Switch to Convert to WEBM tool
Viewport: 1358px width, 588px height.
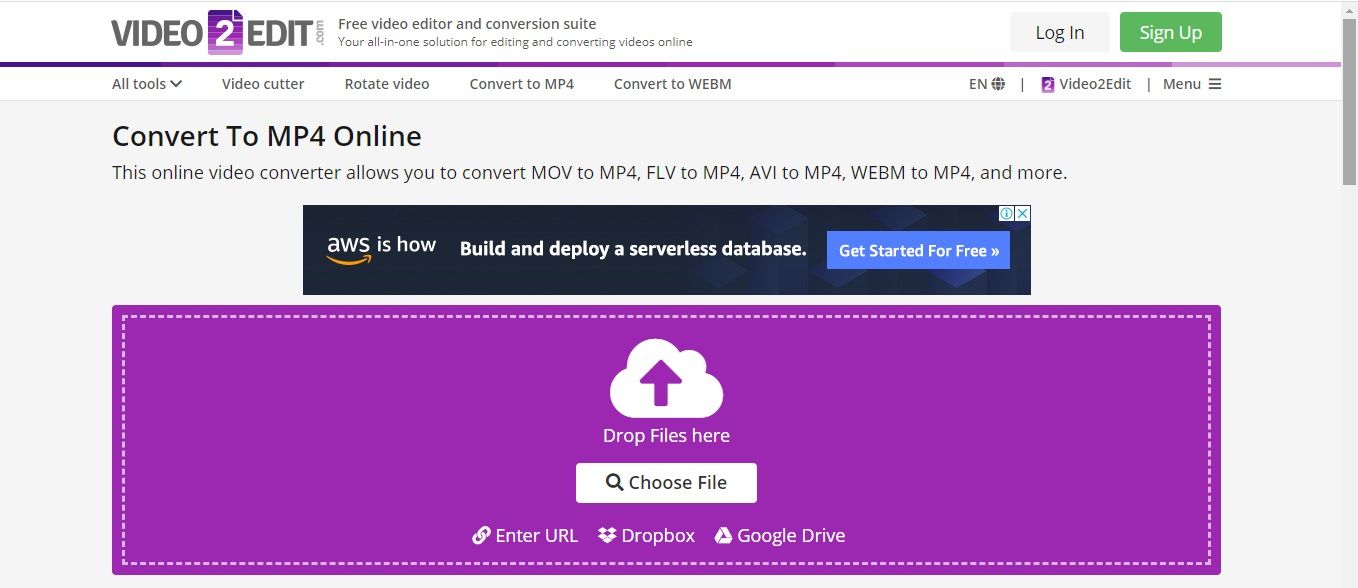(672, 84)
